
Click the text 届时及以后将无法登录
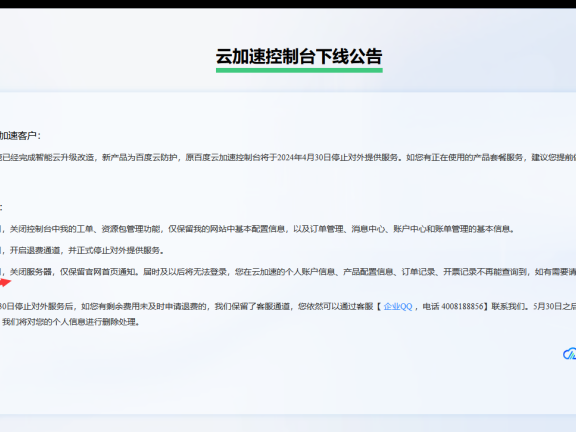pyautogui.click(x=185, y=271)
